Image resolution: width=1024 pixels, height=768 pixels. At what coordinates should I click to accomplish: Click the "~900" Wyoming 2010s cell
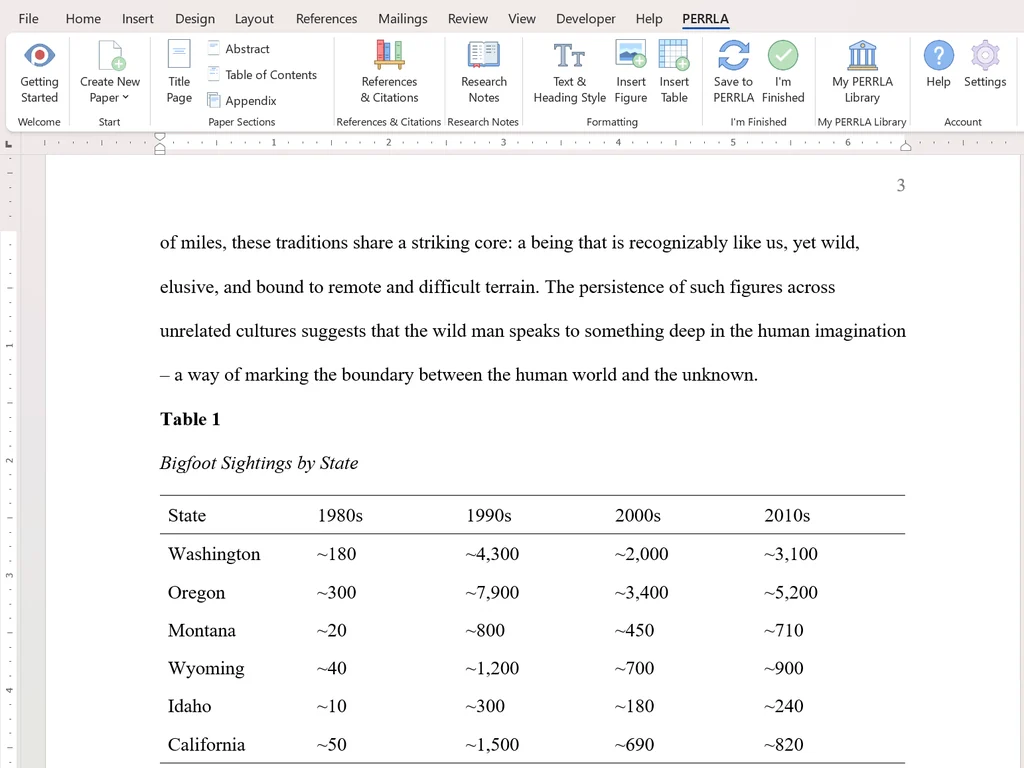point(784,668)
